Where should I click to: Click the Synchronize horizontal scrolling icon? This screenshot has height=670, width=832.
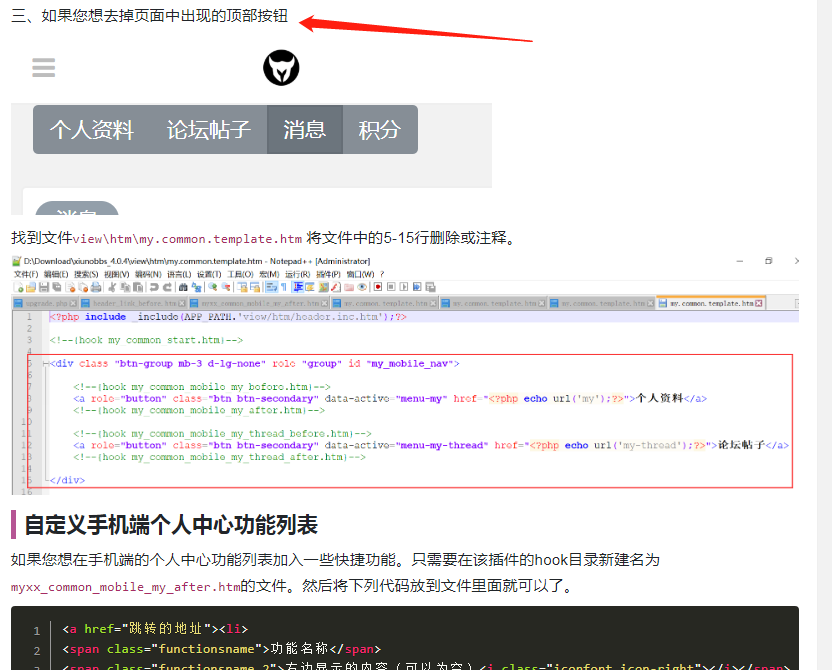click(255, 287)
